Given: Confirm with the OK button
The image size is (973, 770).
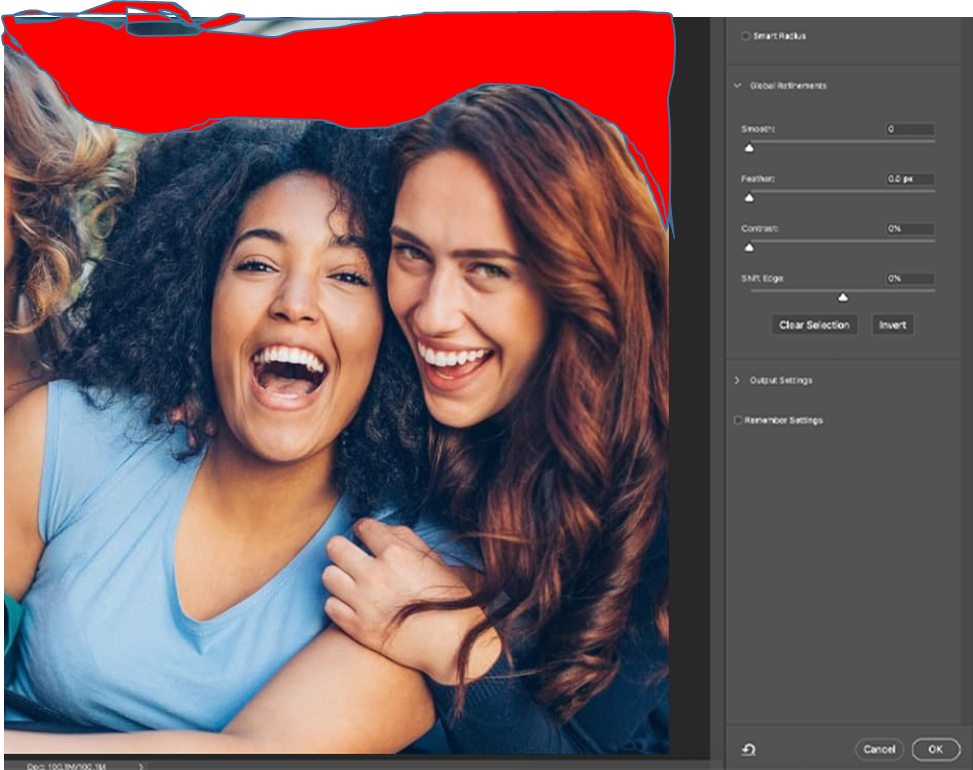Looking at the screenshot, I should (936, 750).
